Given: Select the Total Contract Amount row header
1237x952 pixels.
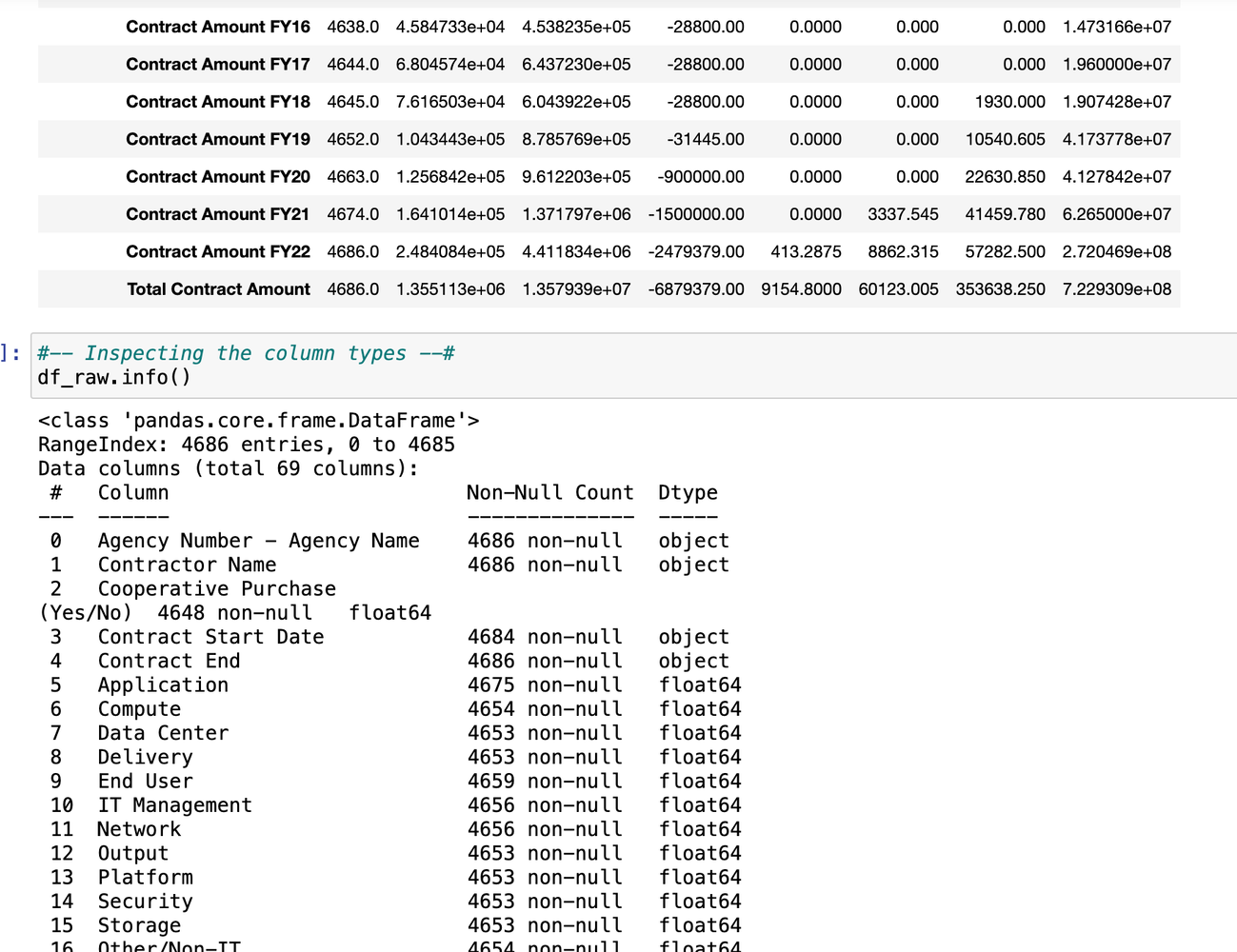Looking at the screenshot, I should pyautogui.click(x=218, y=289).
